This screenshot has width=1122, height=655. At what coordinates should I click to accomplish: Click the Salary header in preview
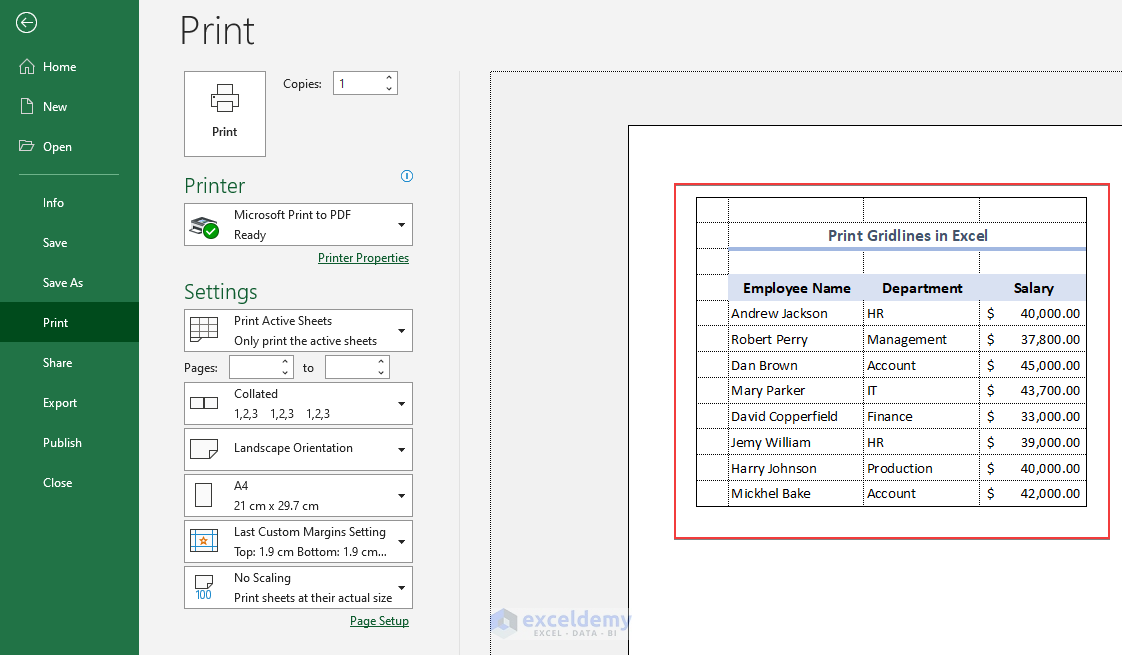coord(1033,288)
